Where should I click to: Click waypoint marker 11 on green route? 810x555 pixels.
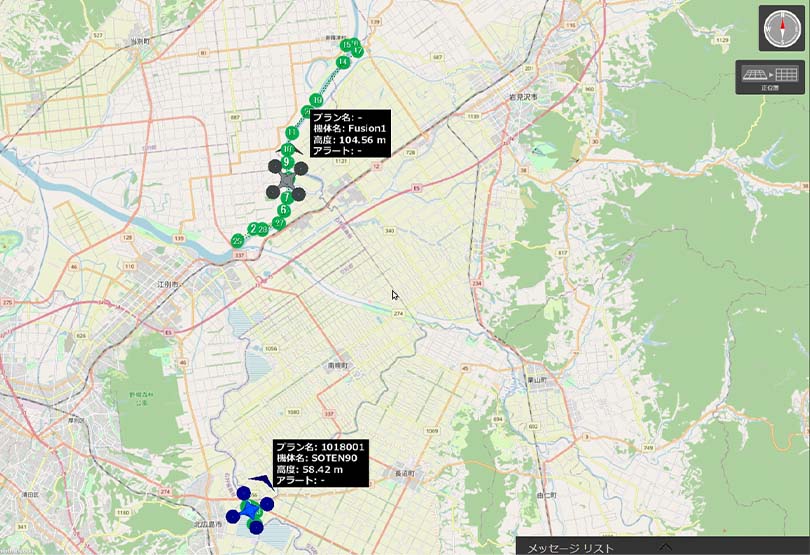(292, 133)
